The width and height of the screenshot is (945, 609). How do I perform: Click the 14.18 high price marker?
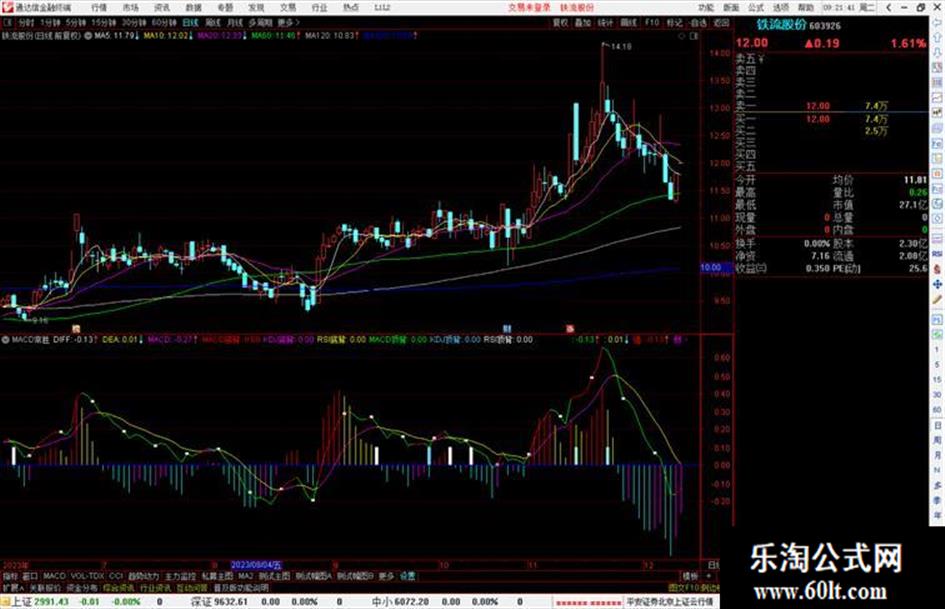[x=621, y=46]
